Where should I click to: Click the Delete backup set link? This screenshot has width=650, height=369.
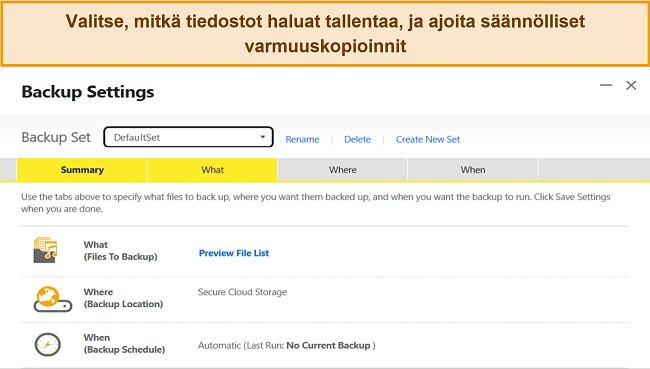click(357, 140)
